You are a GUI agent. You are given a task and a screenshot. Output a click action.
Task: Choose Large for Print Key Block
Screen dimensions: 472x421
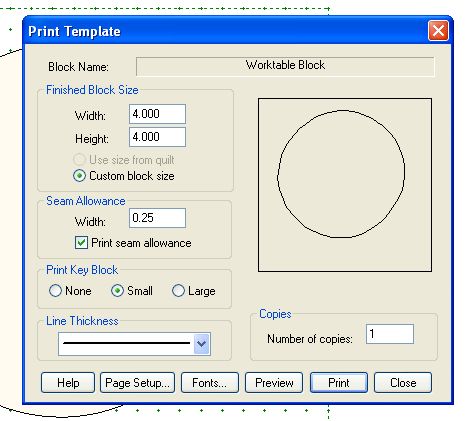[x=178, y=291]
